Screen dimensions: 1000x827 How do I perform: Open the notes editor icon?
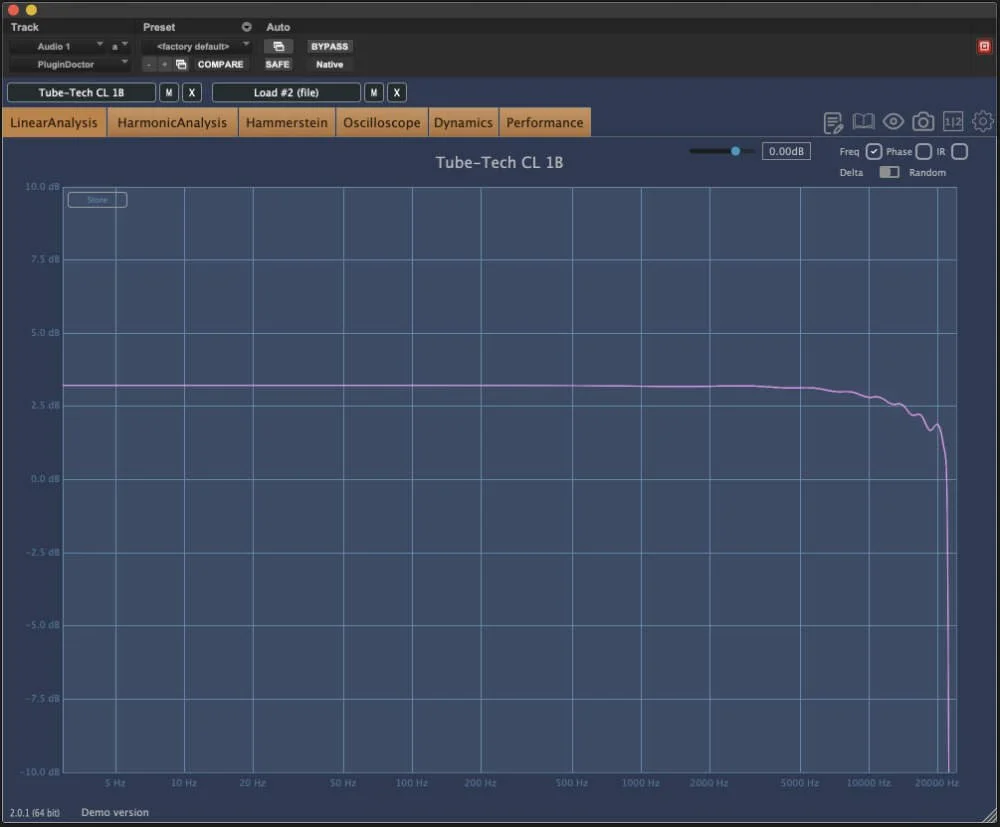[x=832, y=121]
